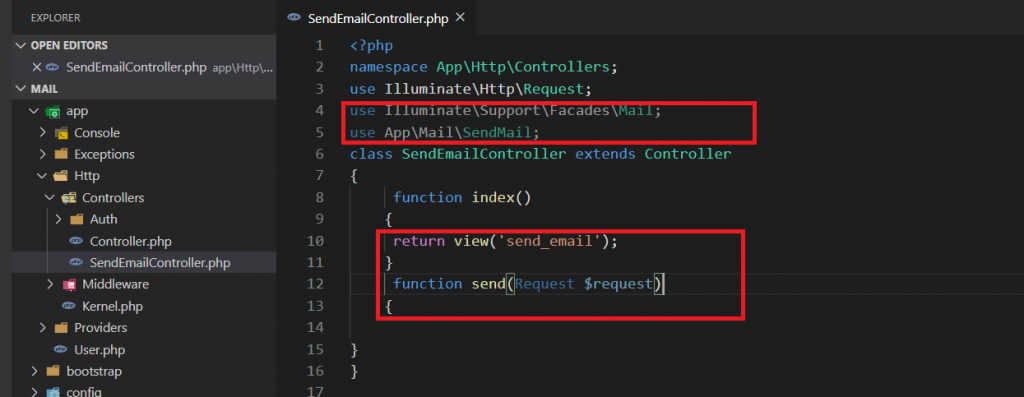Click the app folder icon

pos(53,112)
